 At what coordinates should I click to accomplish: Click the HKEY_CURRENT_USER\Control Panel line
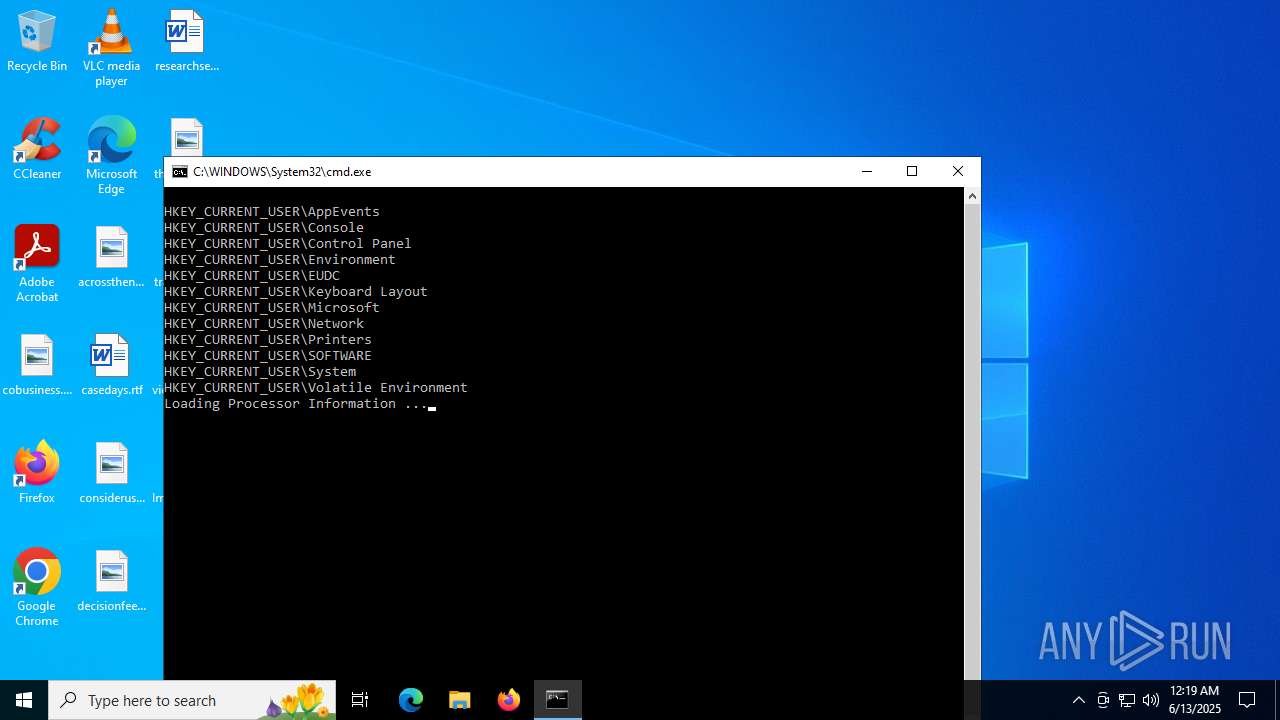coord(288,244)
